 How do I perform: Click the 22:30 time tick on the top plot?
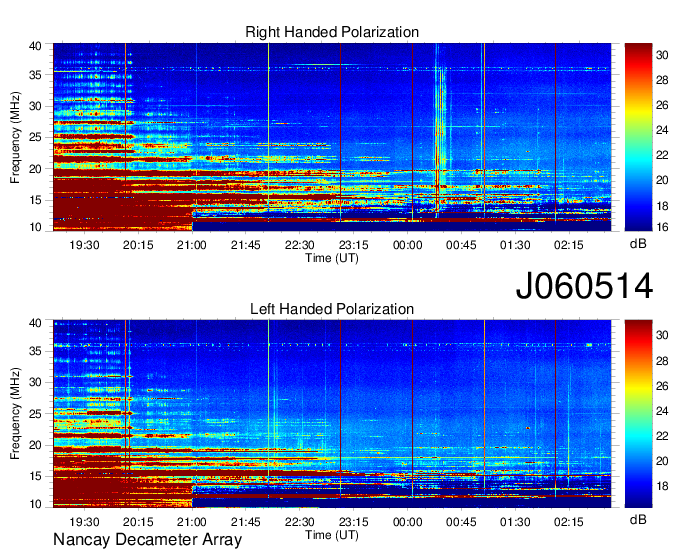(x=300, y=245)
